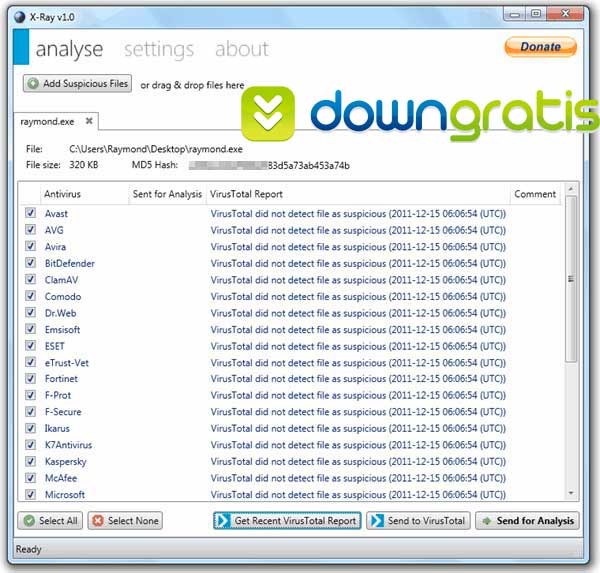Disable the F-Prot checkbox
The height and width of the screenshot is (573, 600).
coord(31,395)
